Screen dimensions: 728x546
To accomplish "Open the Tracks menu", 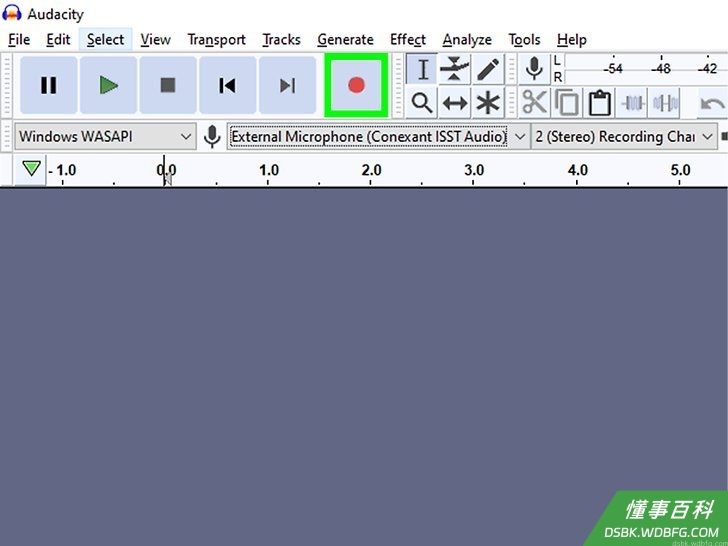I will (x=281, y=39).
